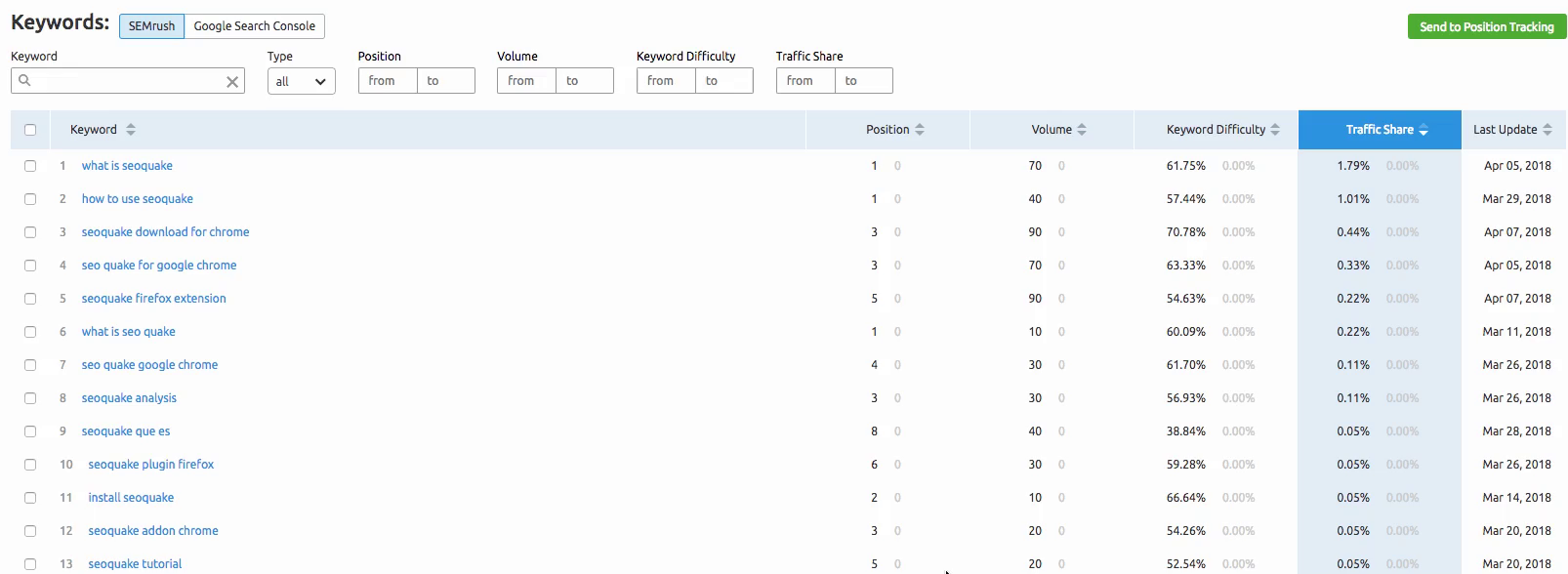
Task: Sort by Last Update column arrows
Action: (x=1547, y=130)
